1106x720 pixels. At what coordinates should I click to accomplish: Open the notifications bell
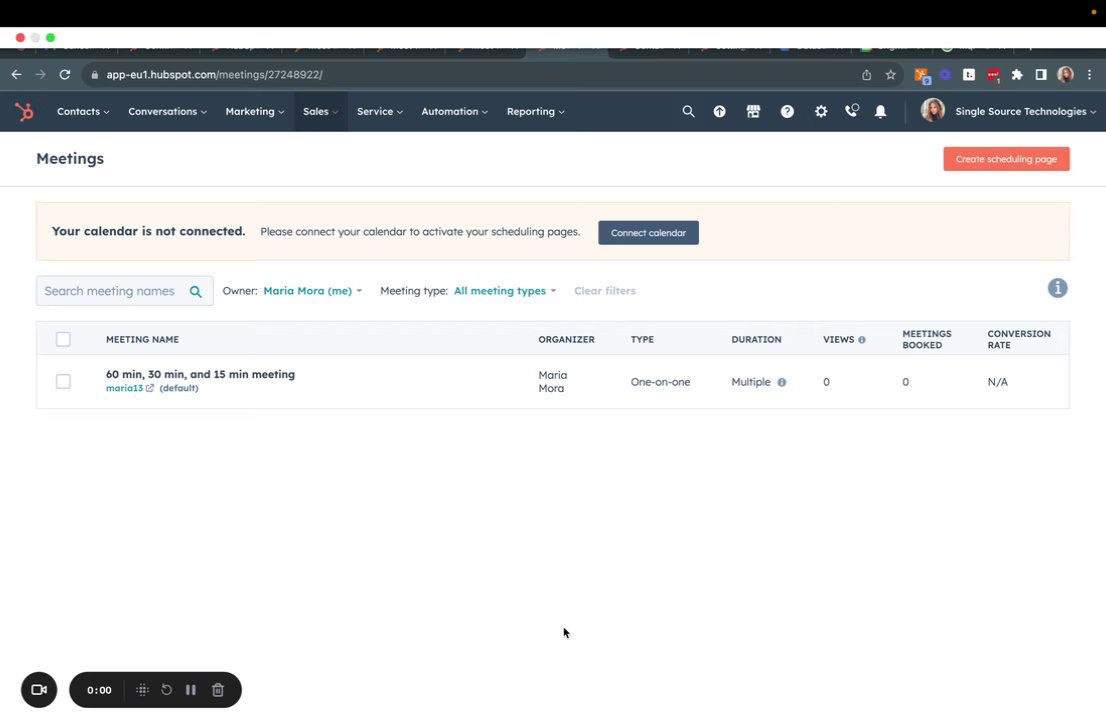pyautogui.click(x=880, y=111)
